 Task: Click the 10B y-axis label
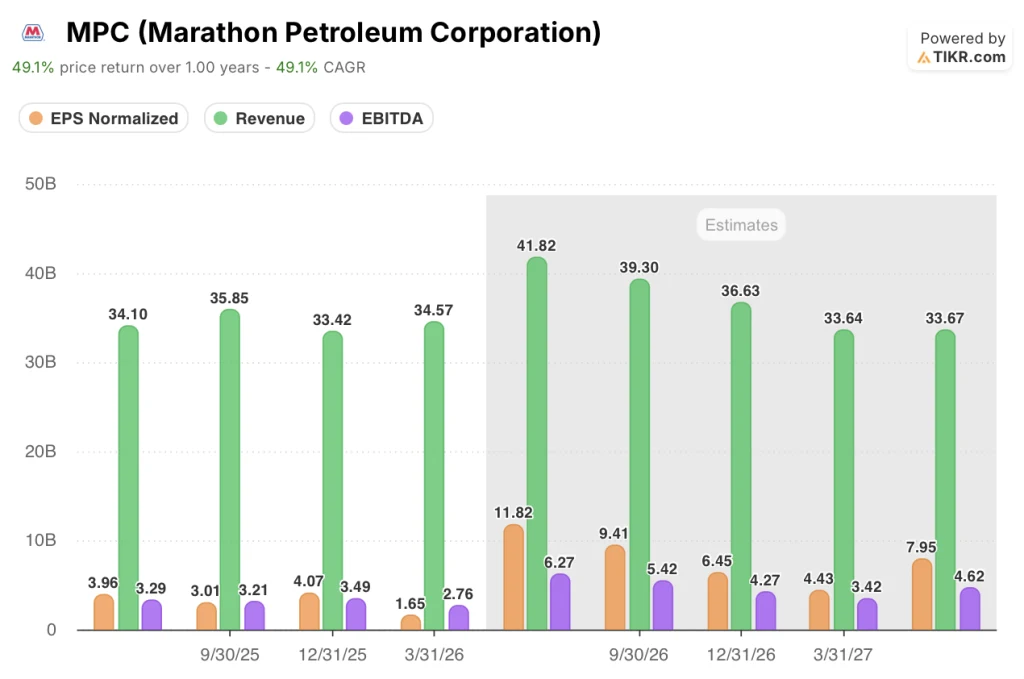tap(40, 541)
